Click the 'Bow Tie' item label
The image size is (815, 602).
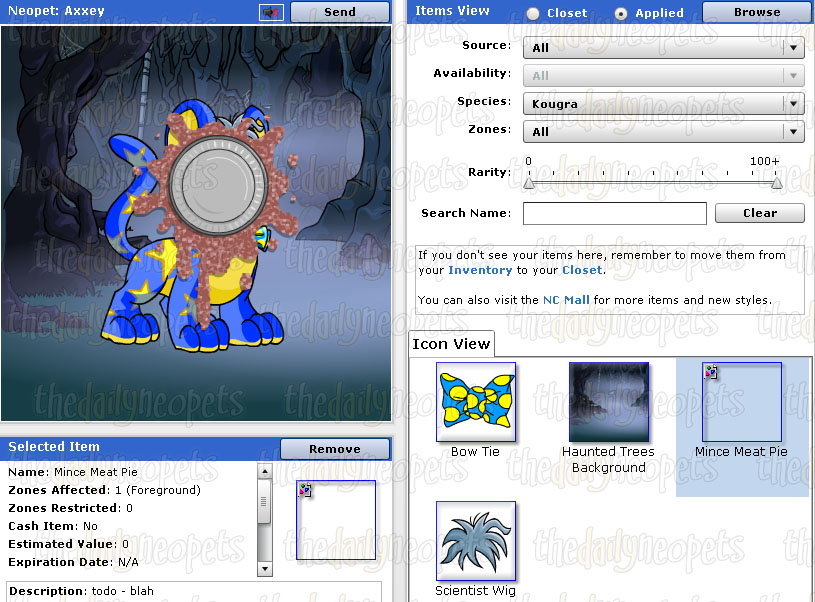pos(475,452)
